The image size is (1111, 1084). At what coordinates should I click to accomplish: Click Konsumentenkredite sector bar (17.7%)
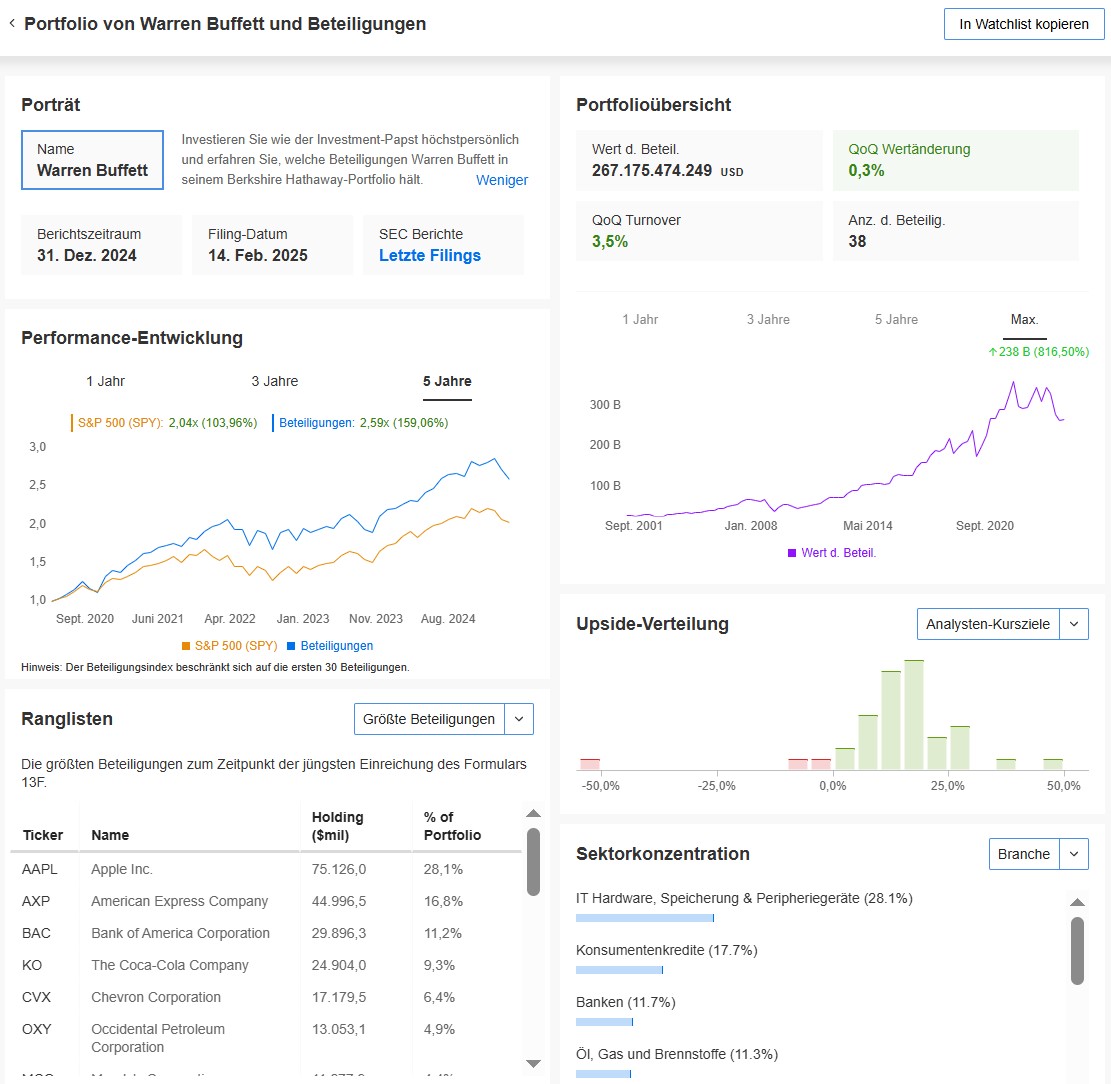coord(619,970)
